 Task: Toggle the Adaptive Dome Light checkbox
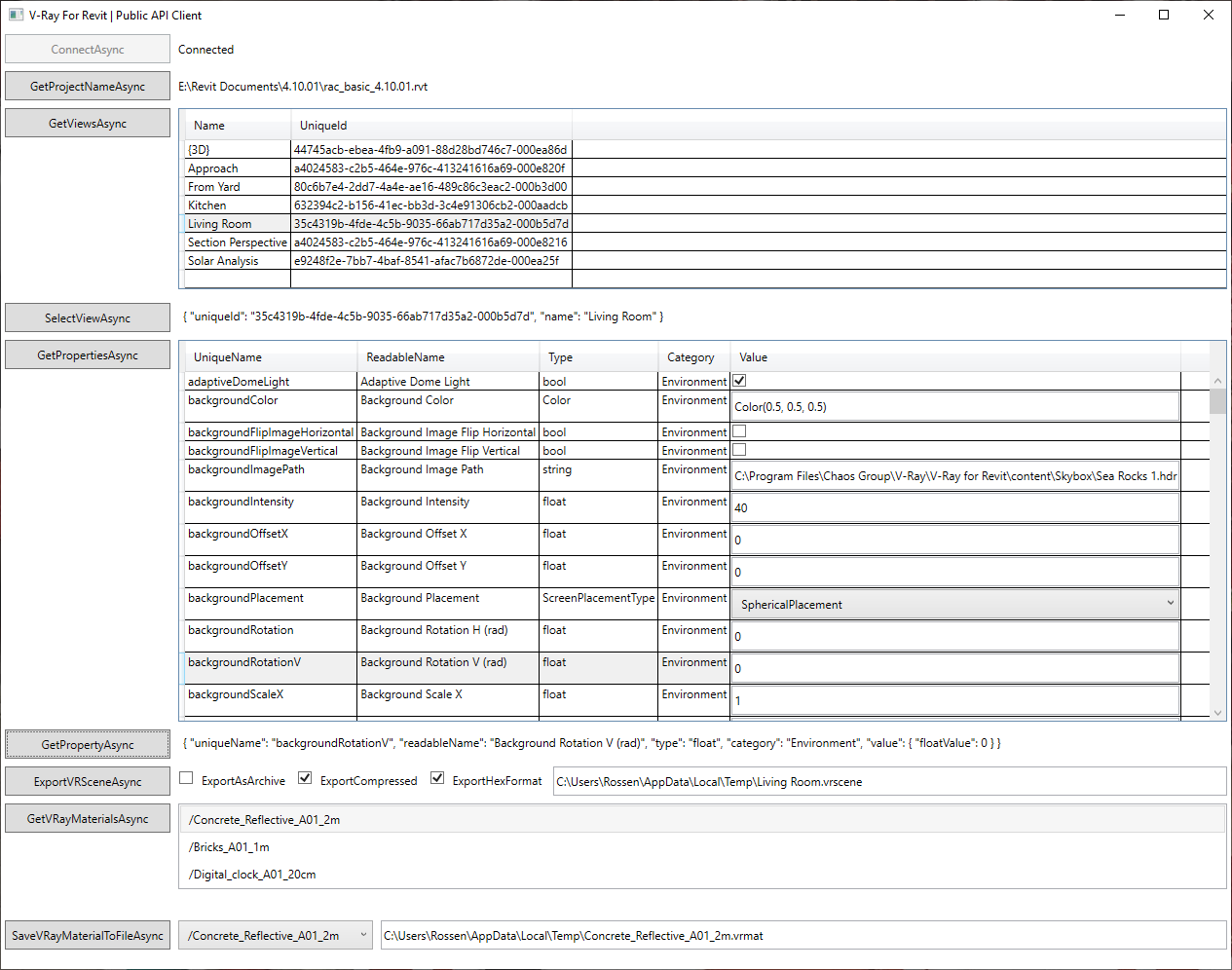point(739,381)
